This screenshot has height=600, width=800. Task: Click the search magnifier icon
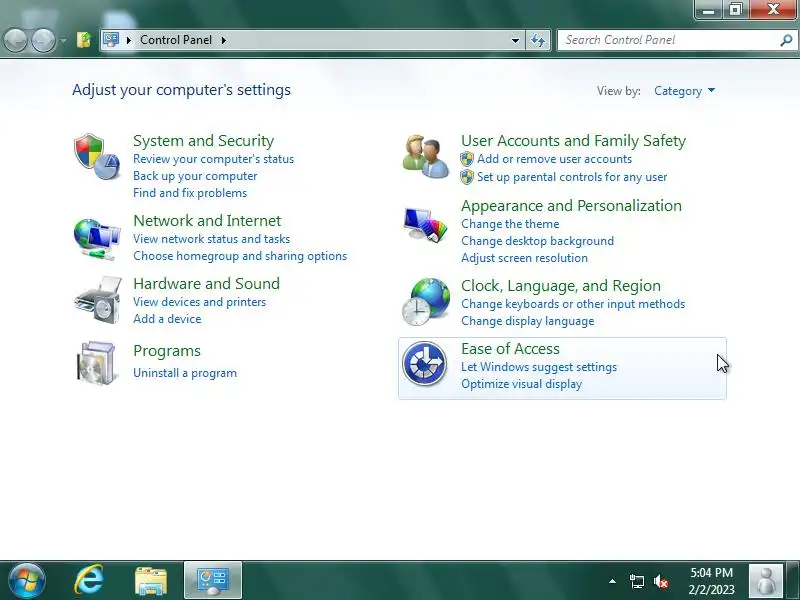(x=786, y=40)
